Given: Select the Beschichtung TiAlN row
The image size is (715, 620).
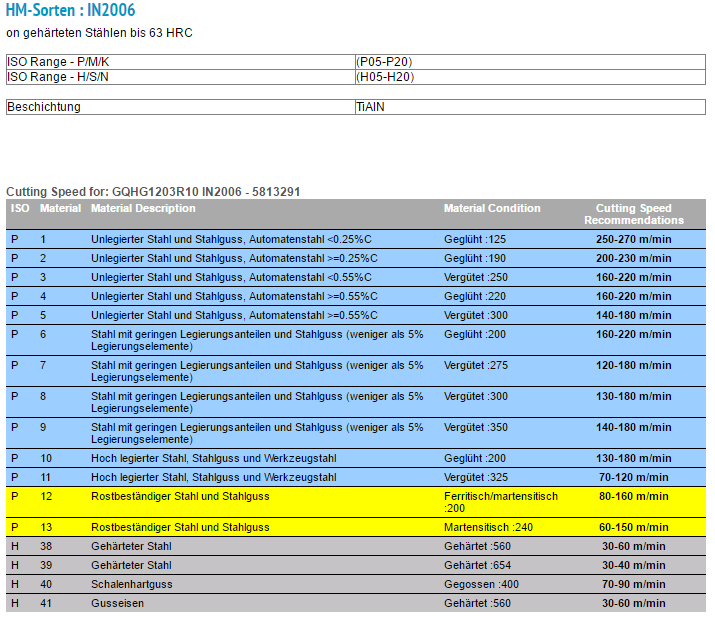Looking at the screenshot, I should tap(356, 107).
